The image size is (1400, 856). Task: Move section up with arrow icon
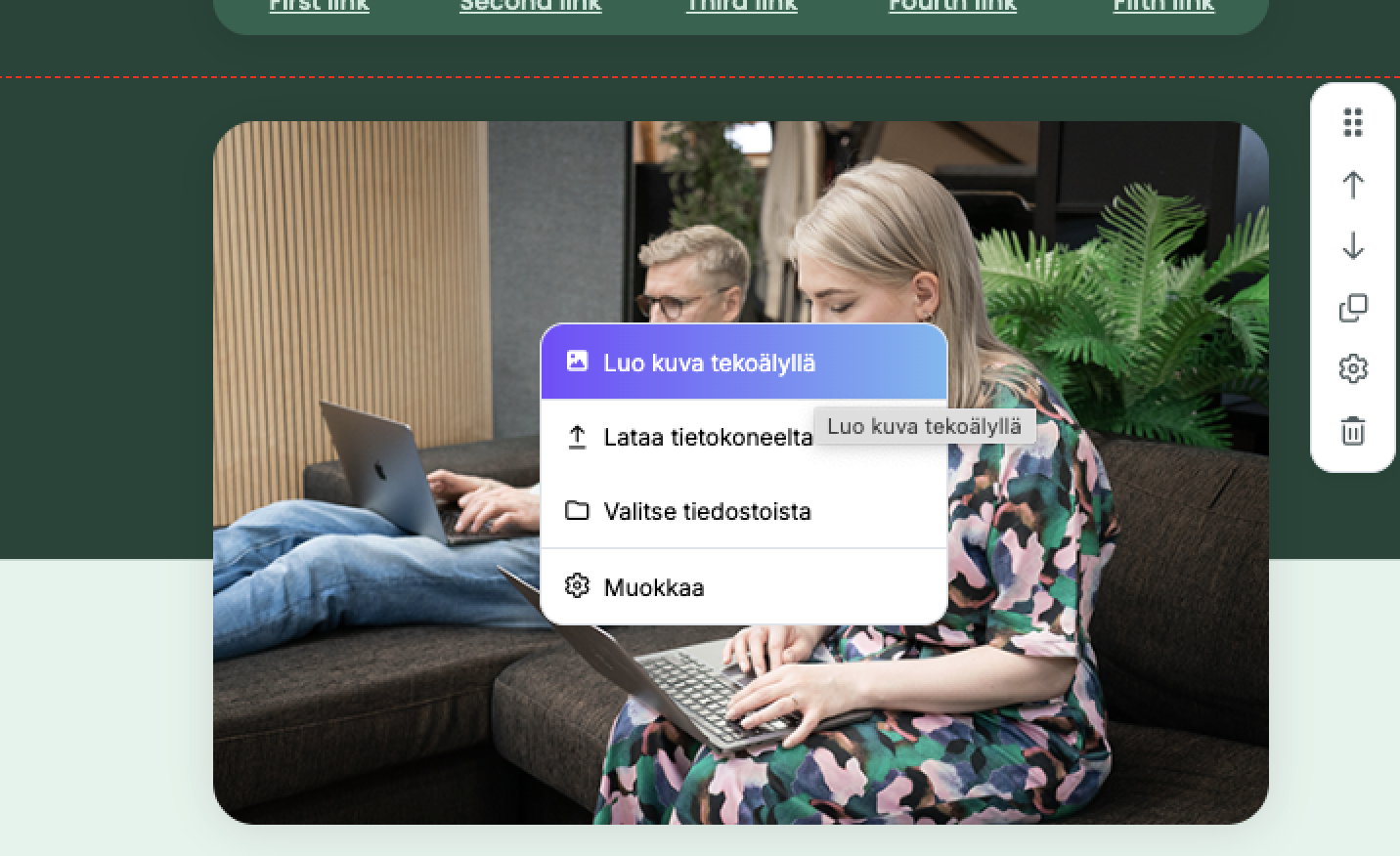tap(1353, 185)
